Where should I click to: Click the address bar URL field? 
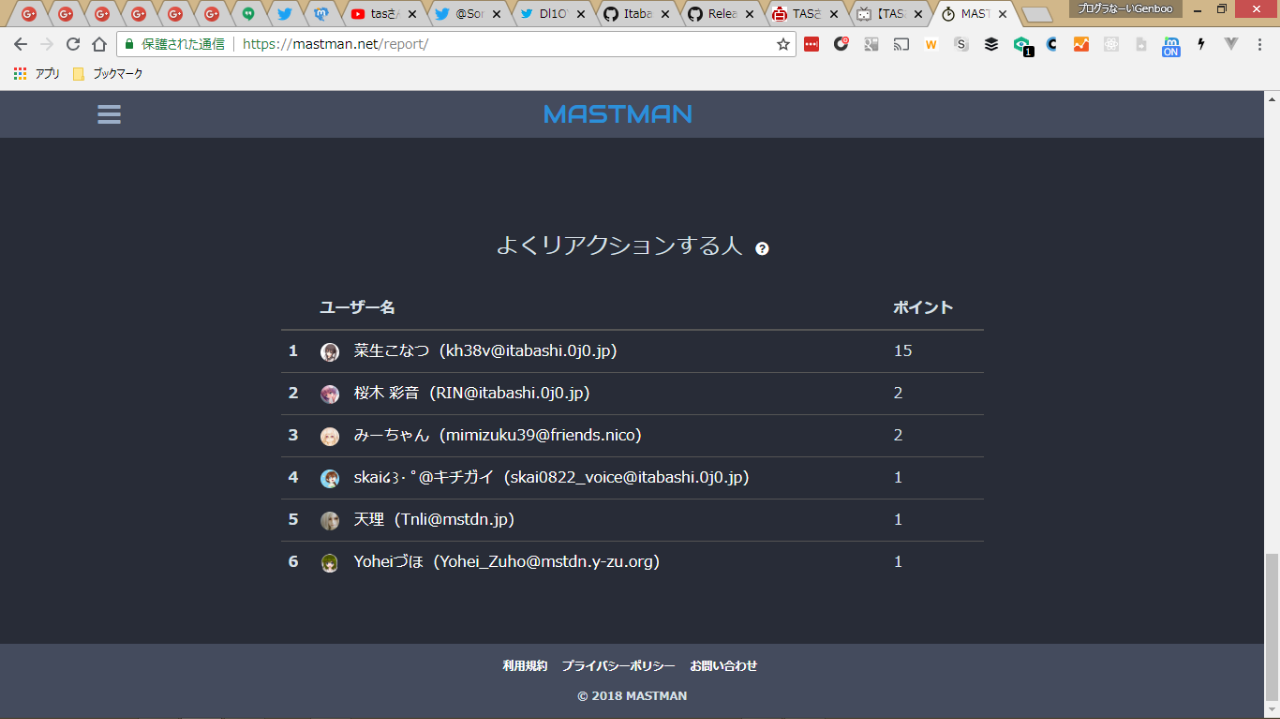[x=500, y=45]
